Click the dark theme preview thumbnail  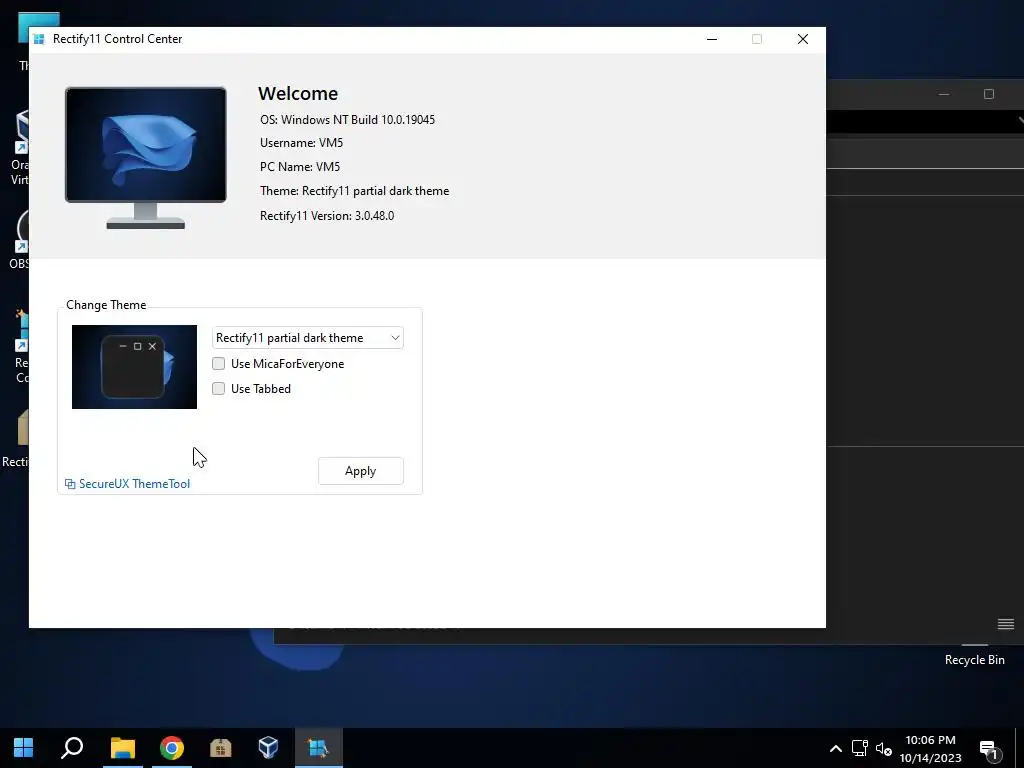point(135,367)
